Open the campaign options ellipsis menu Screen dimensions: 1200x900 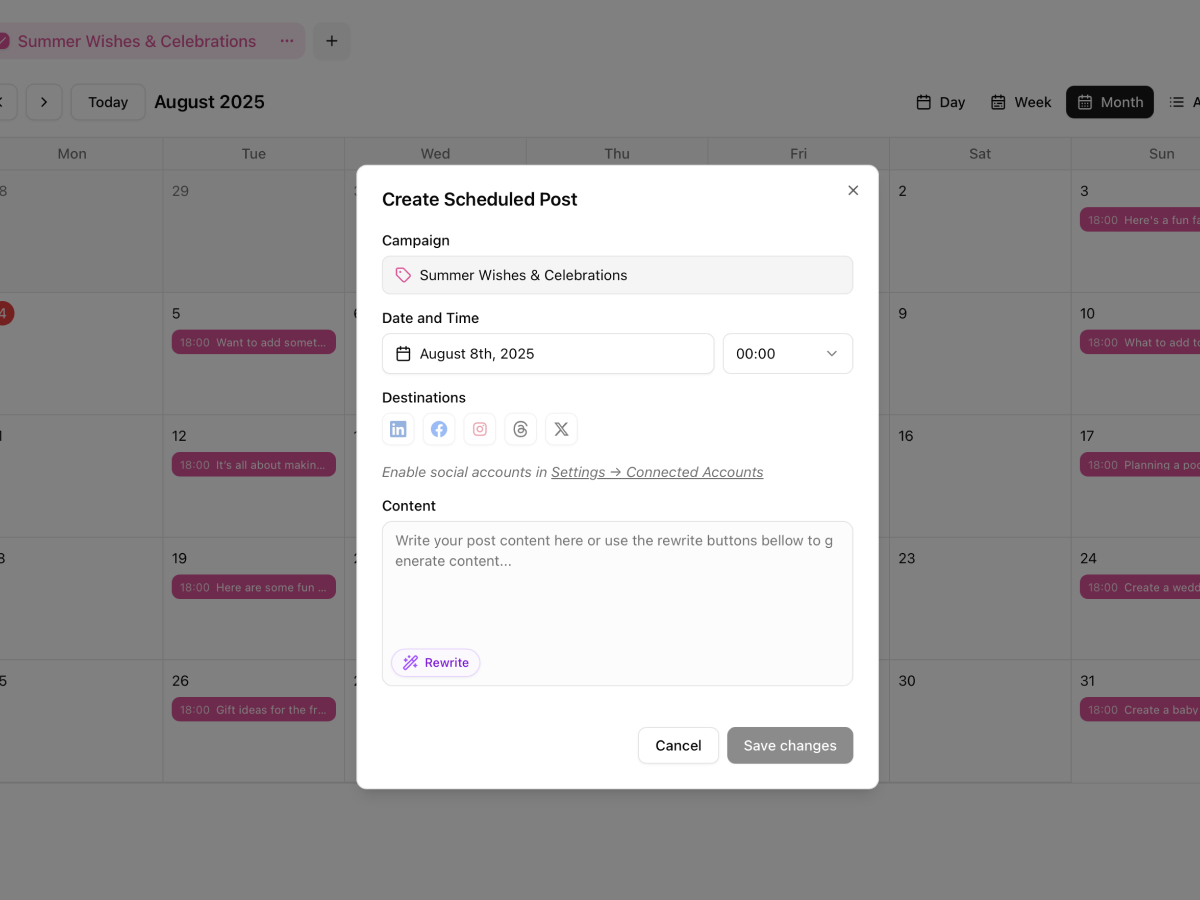[x=287, y=41]
